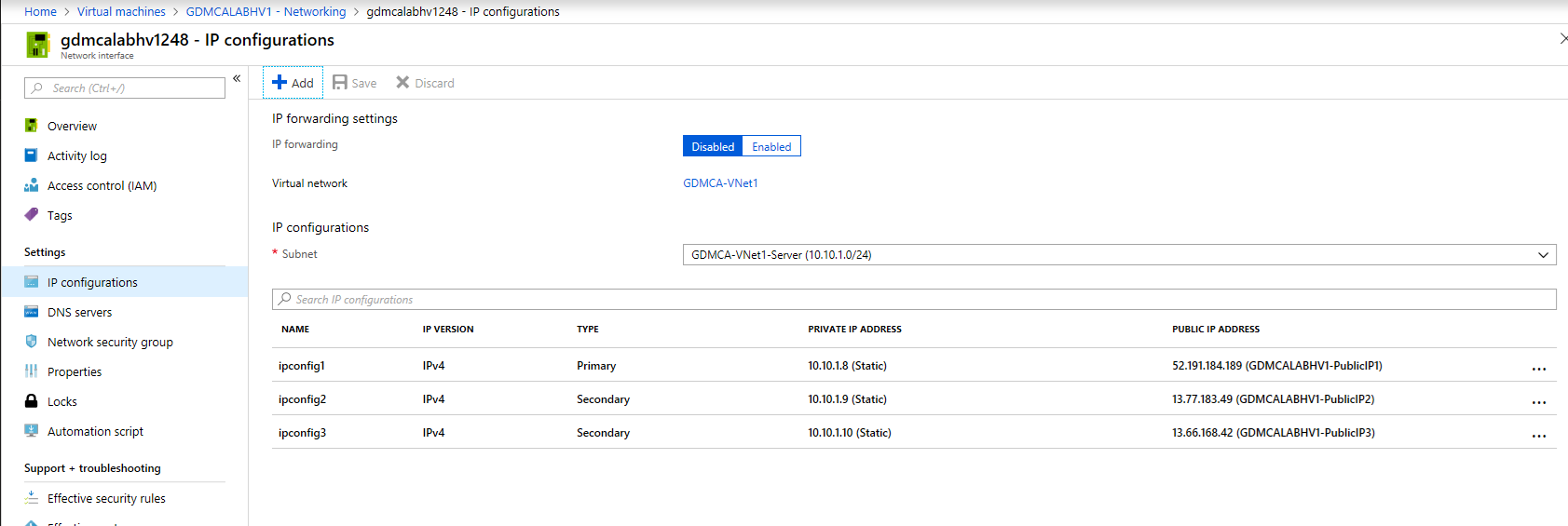Click the Secondary type cell for ipconfig2
This screenshot has width=1568, height=526.
point(603,398)
